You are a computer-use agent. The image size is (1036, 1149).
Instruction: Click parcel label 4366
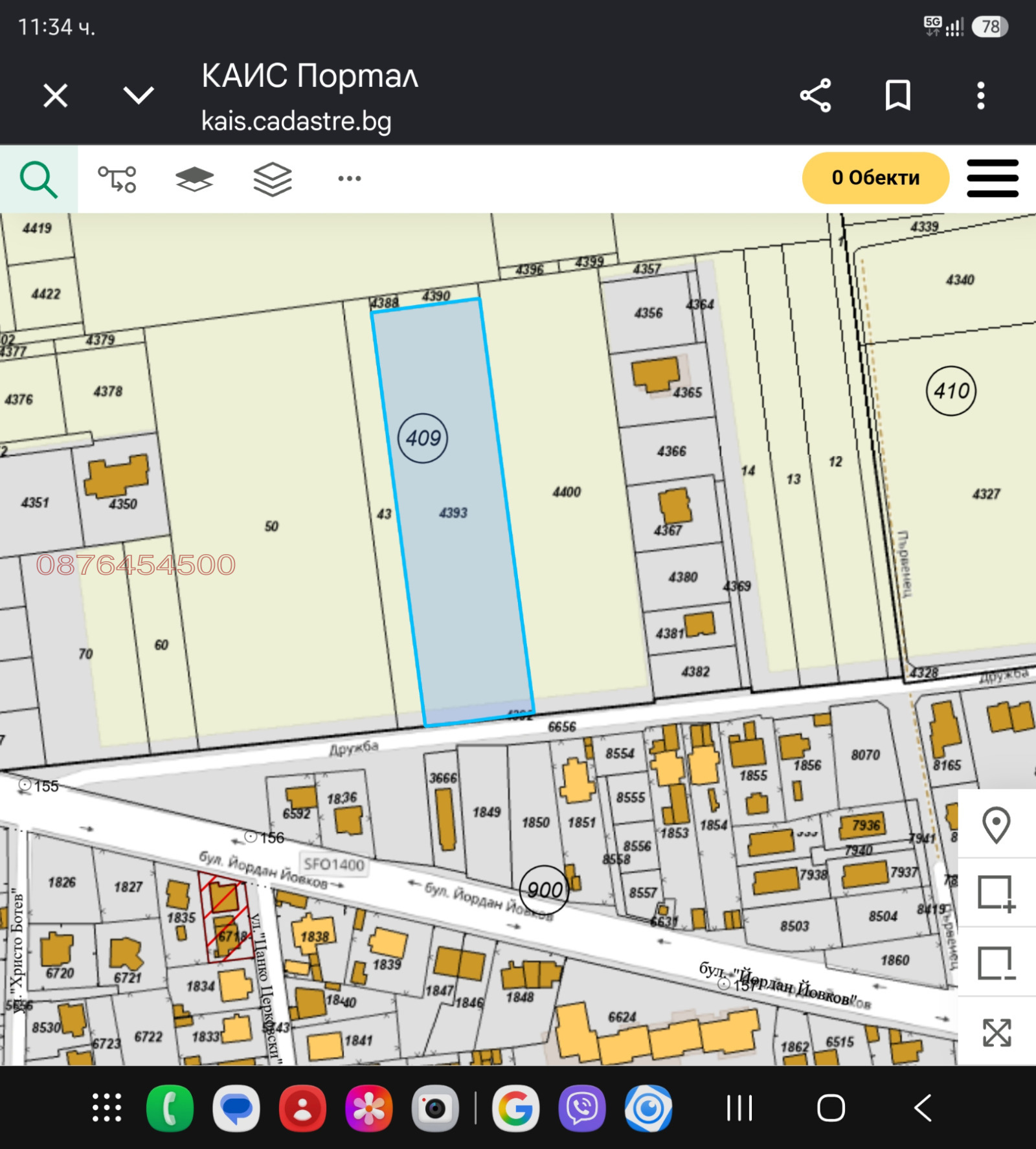[671, 451]
